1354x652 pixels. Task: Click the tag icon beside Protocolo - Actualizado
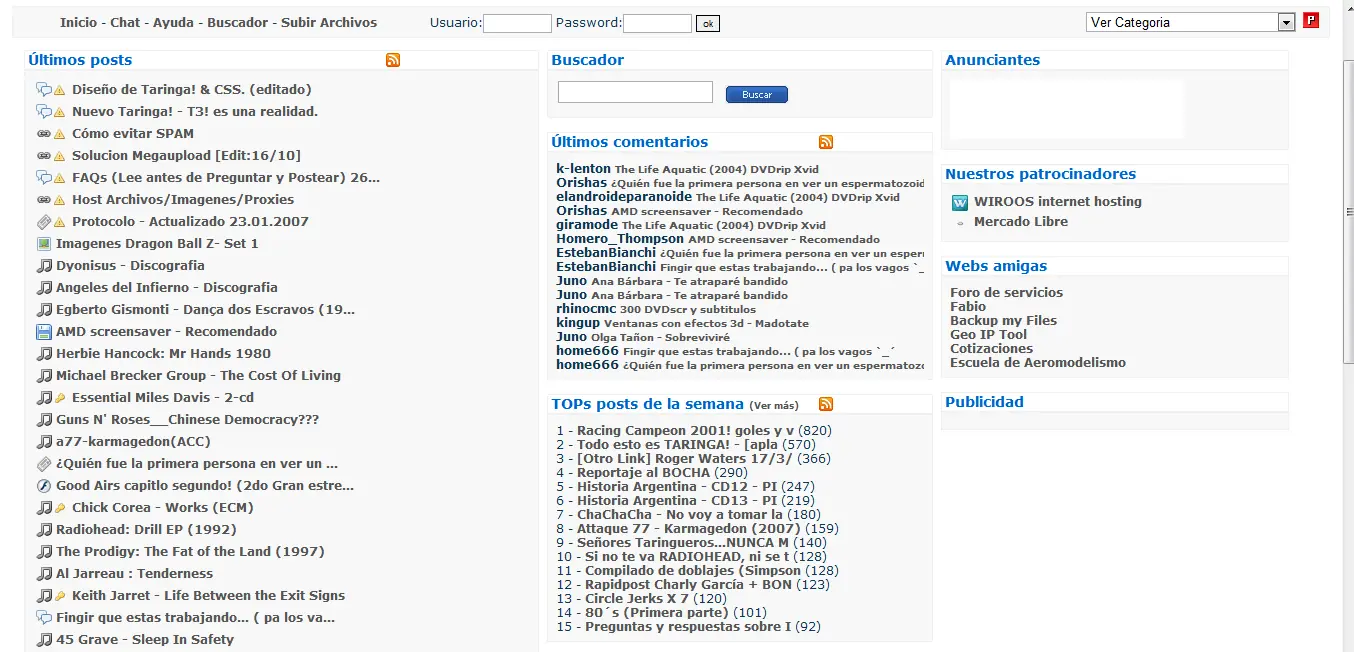coord(44,222)
